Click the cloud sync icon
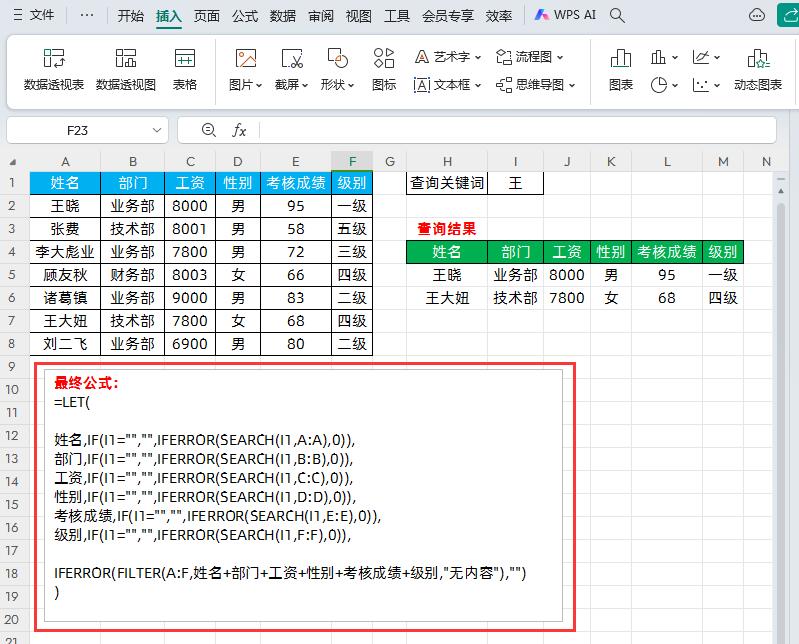The image size is (799, 644). click(x=757, y=15)
